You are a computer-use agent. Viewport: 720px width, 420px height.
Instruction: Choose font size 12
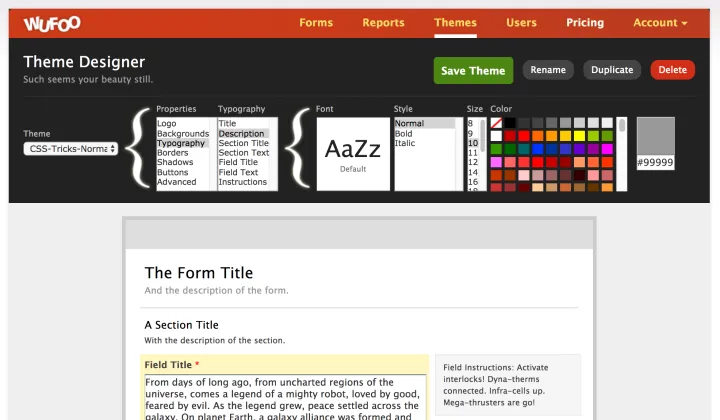point(473,162)
